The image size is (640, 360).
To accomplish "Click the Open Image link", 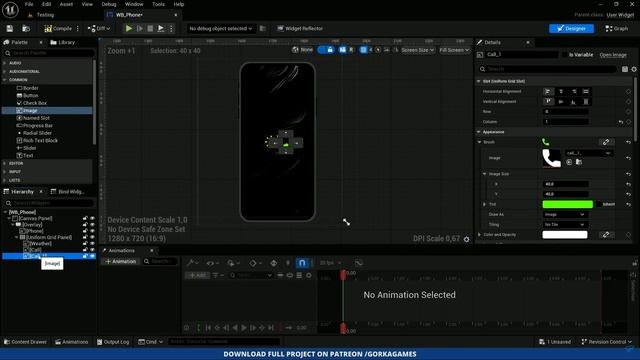I will tap(613, 55).
